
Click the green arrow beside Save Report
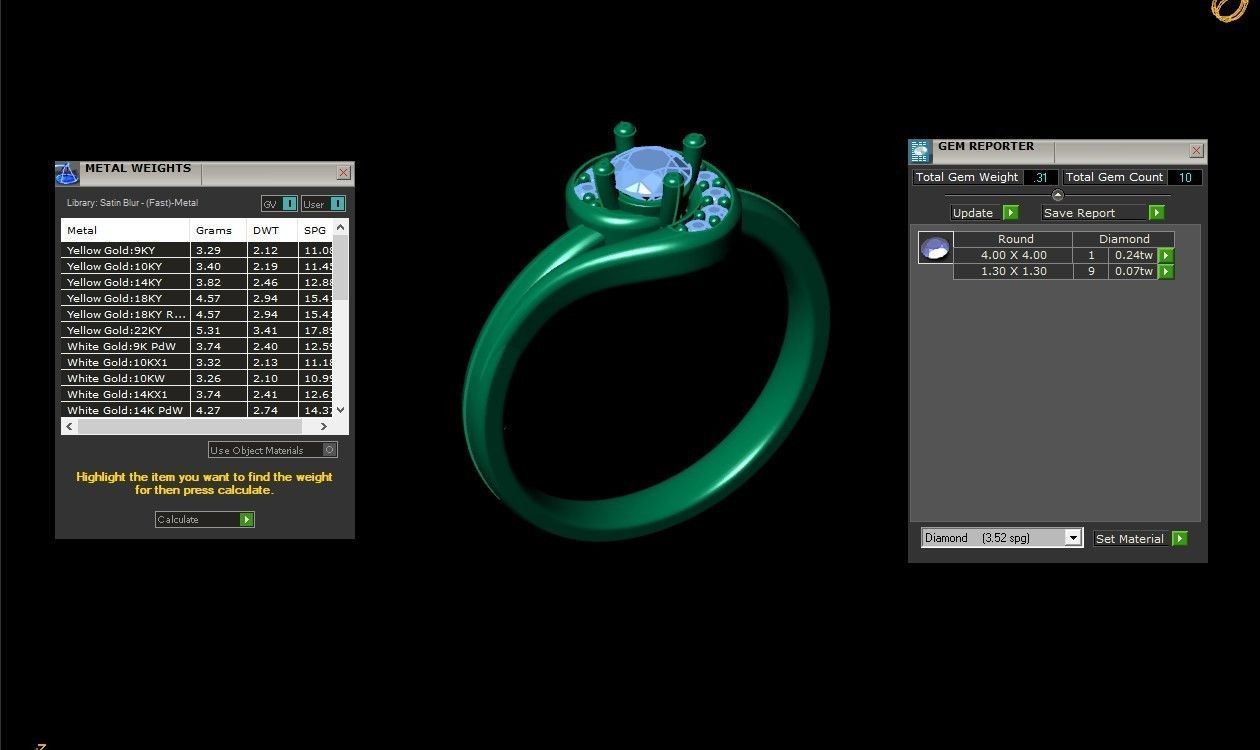(1156, 213)
